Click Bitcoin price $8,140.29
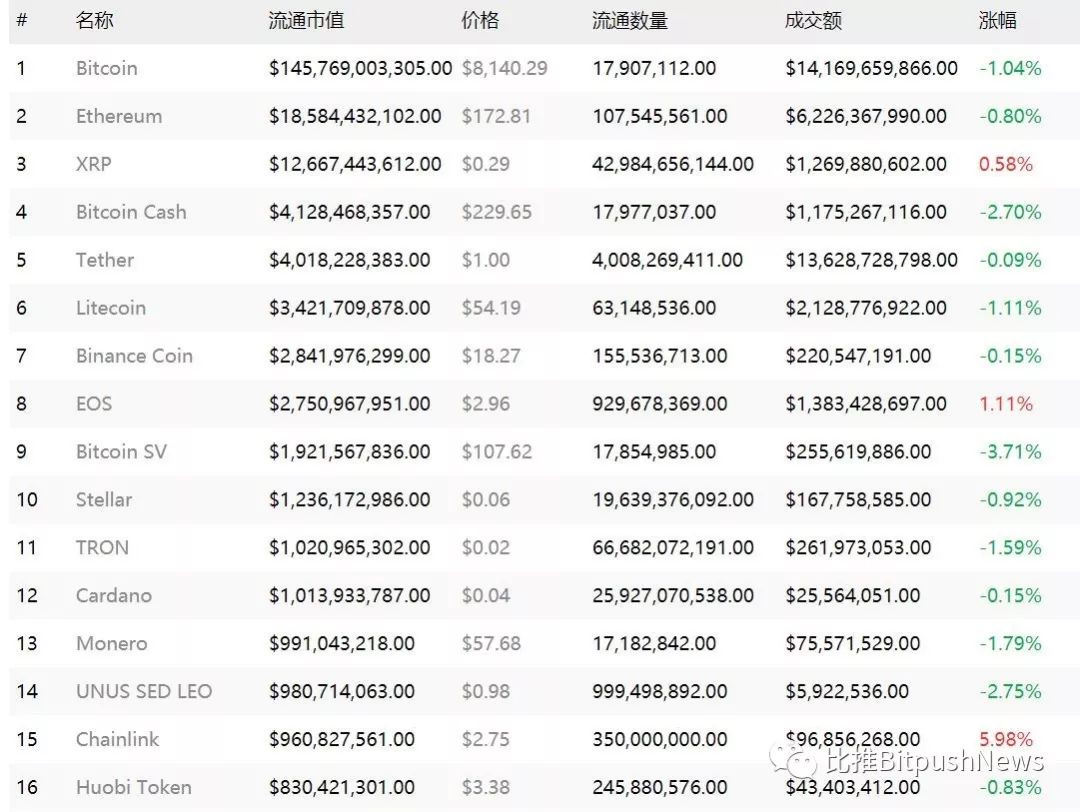 coord(505,68)
